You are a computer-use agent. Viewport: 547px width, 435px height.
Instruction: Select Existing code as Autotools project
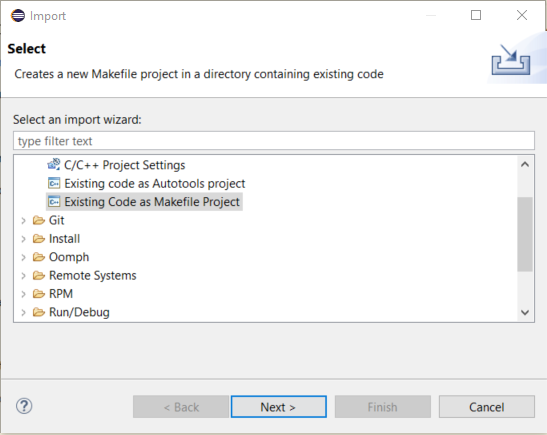(x=155, y=183)
